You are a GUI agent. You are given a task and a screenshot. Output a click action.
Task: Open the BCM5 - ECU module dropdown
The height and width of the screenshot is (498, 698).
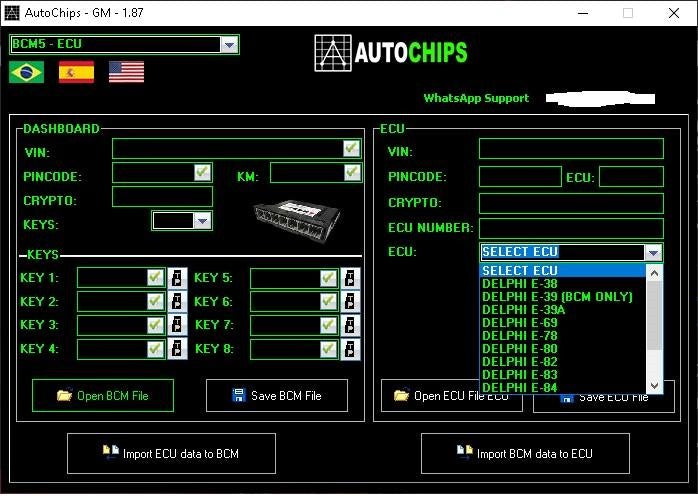pos(229,44)
